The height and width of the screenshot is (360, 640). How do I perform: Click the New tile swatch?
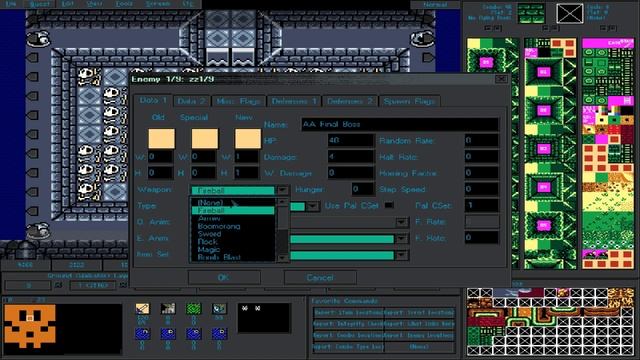pyautogui.click(x=248, y=138)
